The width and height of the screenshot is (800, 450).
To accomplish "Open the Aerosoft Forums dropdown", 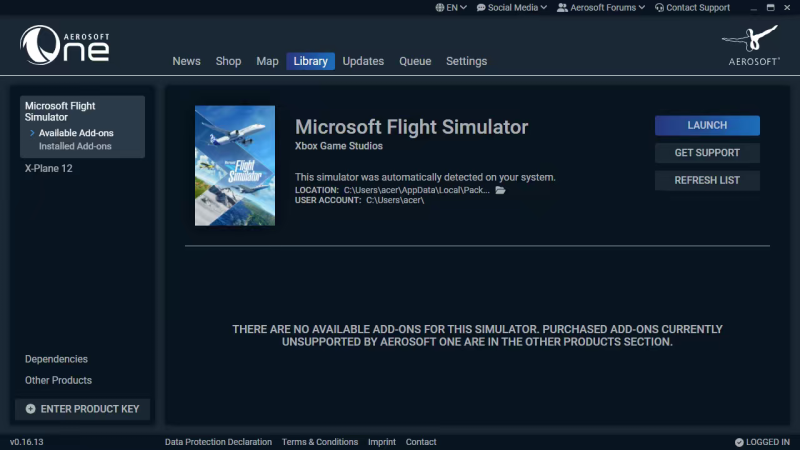I will pyautogui.click(x=602, y=8).
